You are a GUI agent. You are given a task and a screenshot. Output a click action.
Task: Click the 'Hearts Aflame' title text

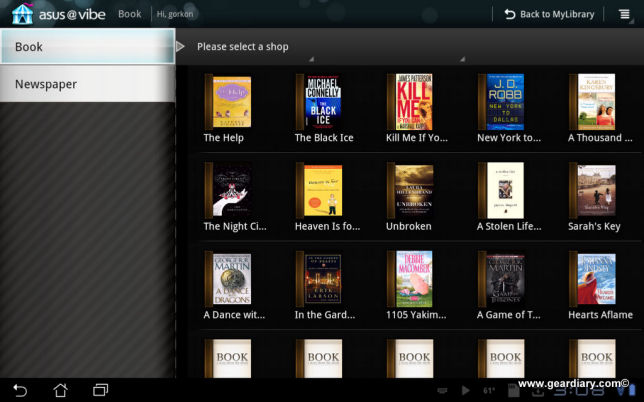click(600, 315)
